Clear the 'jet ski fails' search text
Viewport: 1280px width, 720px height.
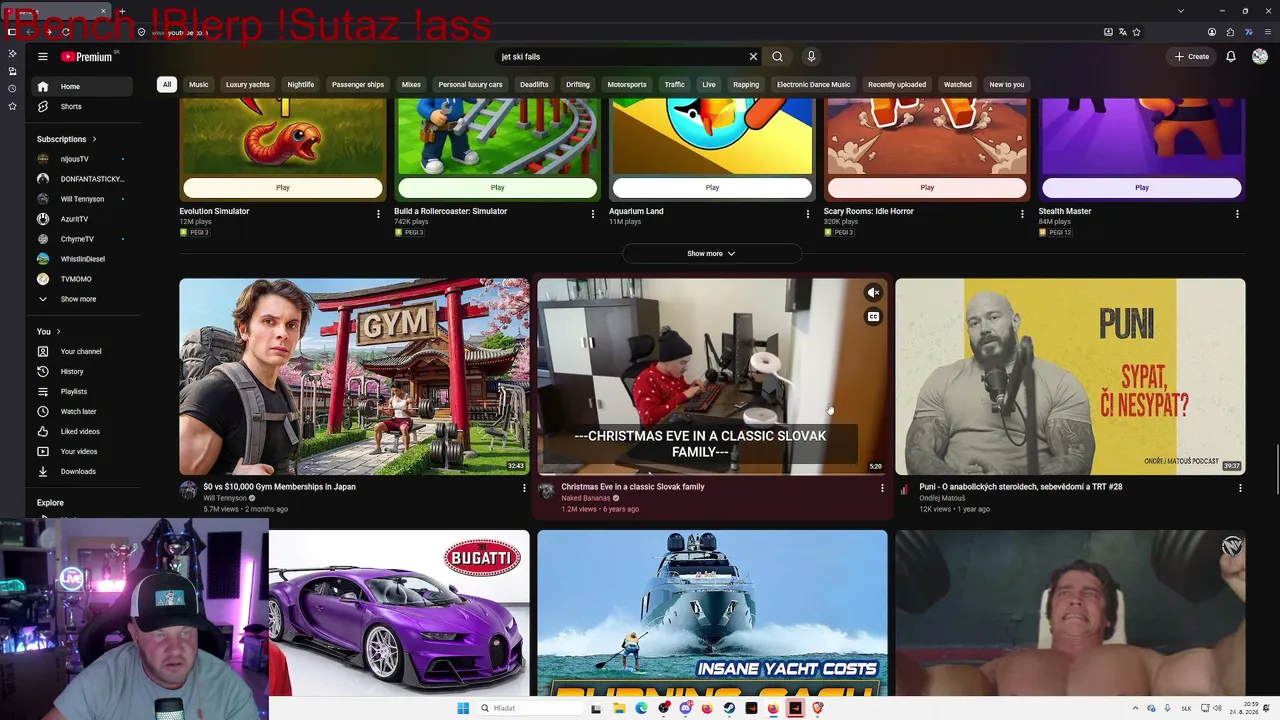[753, 57]
